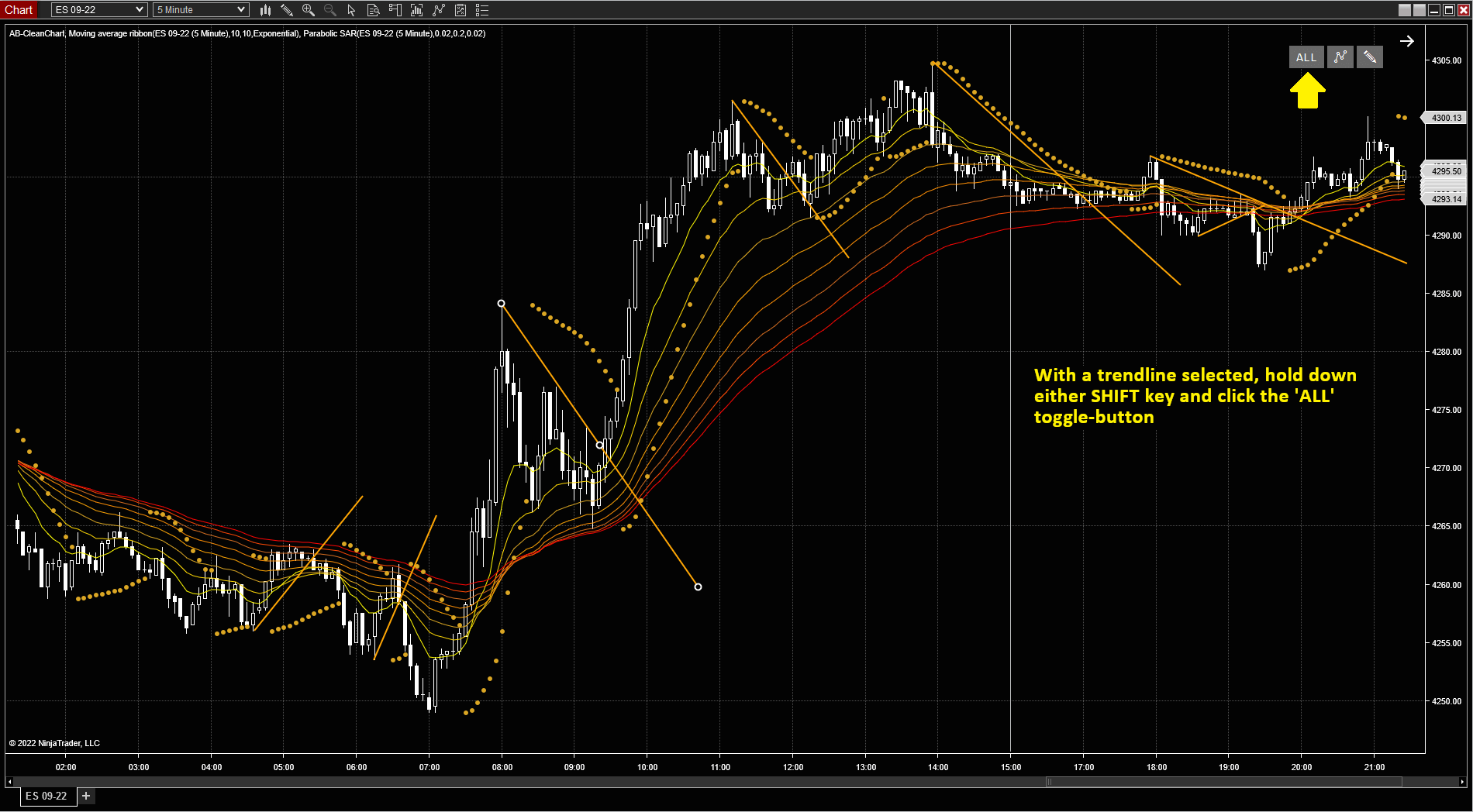Toggle the pencil drawing button beside ALL

click(x=1370, y=57)
